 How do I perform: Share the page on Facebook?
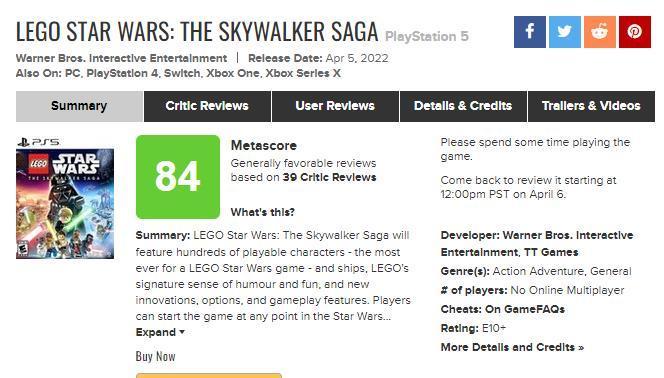[x=530, y=32]
